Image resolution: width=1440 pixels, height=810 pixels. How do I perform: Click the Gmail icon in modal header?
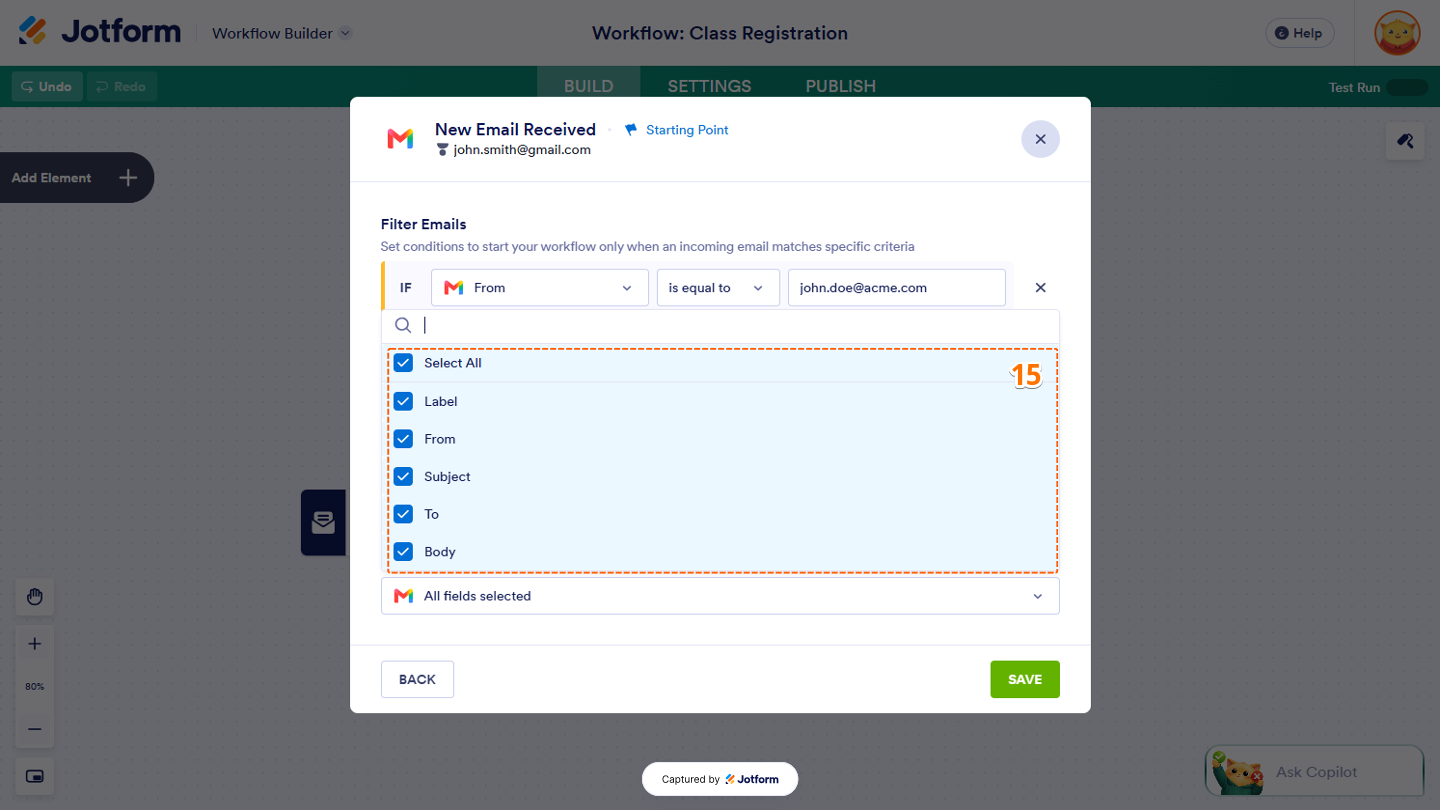click(x=400, y=139)
